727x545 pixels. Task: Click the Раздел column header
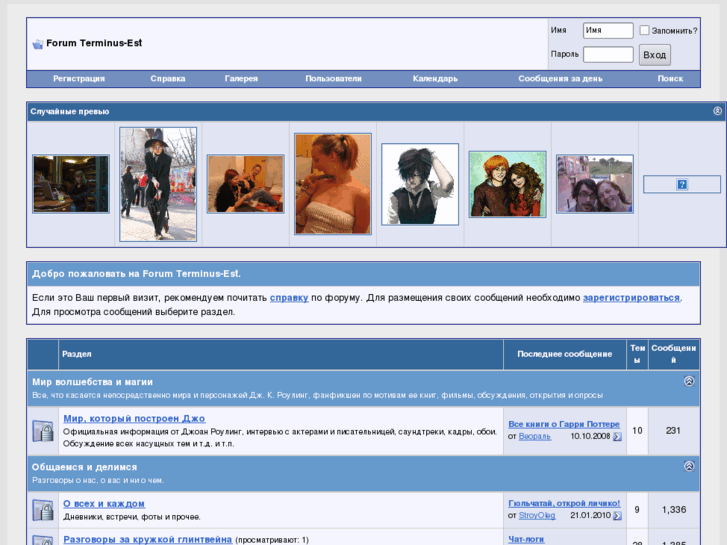coord(77,354)
